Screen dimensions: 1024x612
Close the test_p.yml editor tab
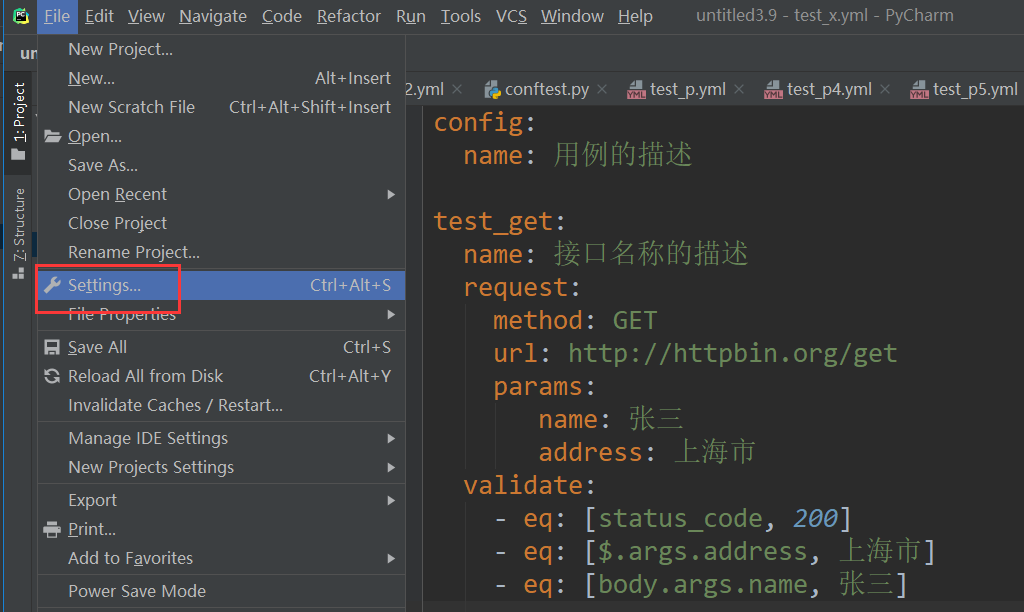click(x=739, y=89)
